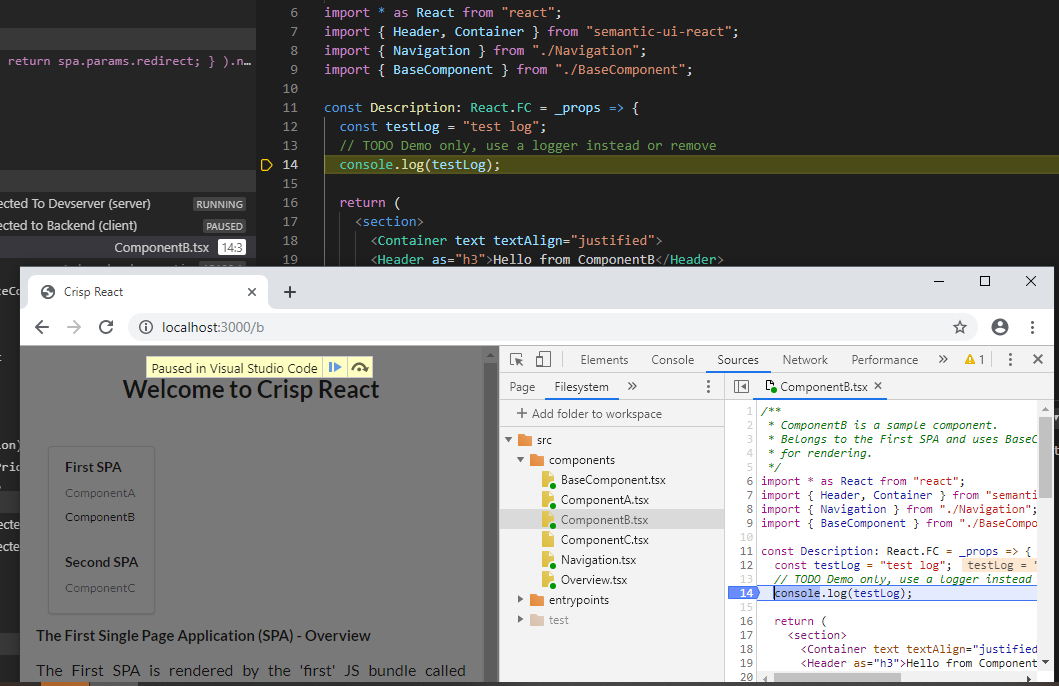Click Add folder to workspace
The height and width of the screenshot is (686, 1059).
[589, 414]
